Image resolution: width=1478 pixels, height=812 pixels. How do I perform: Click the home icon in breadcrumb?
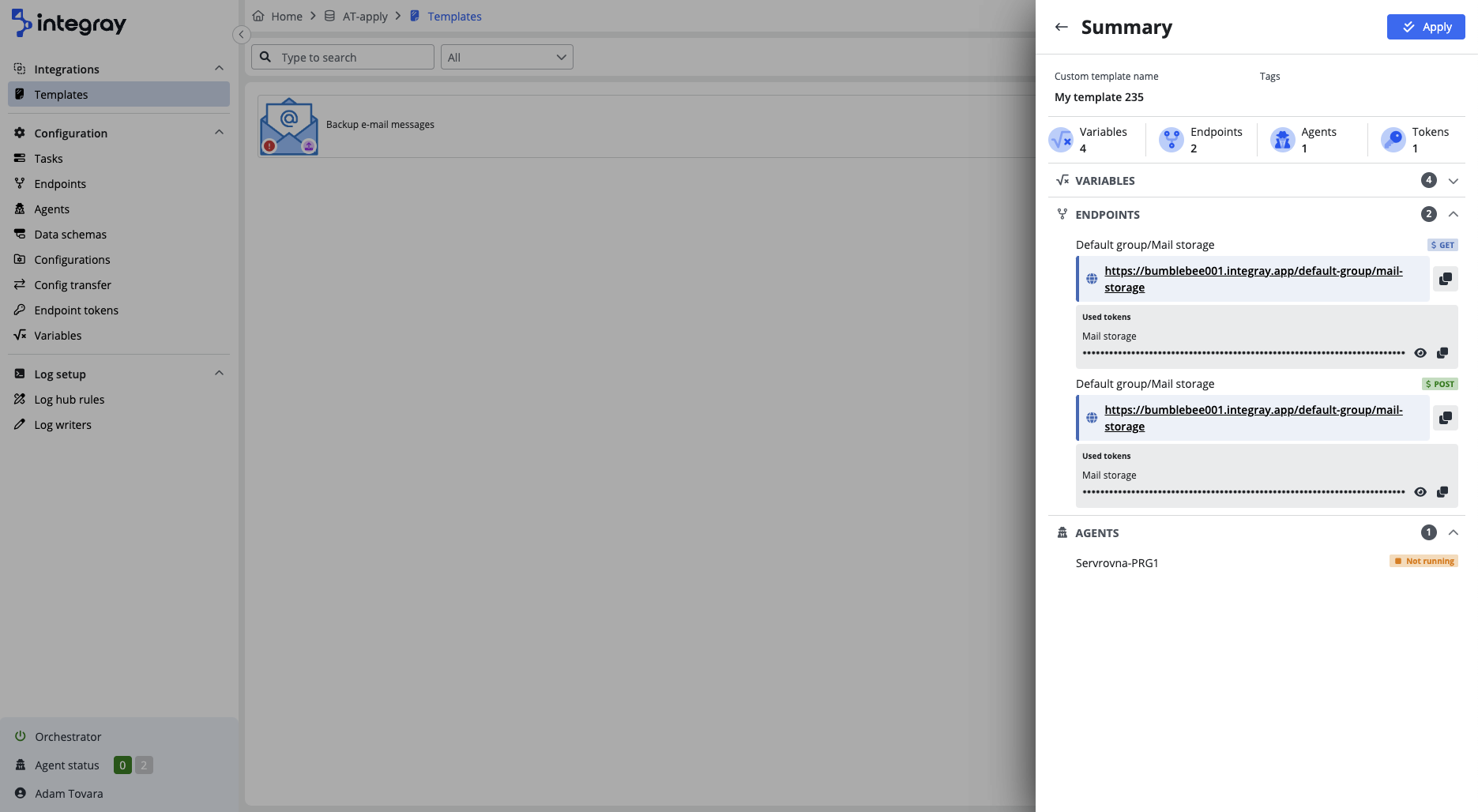click(x=258, y=17)
